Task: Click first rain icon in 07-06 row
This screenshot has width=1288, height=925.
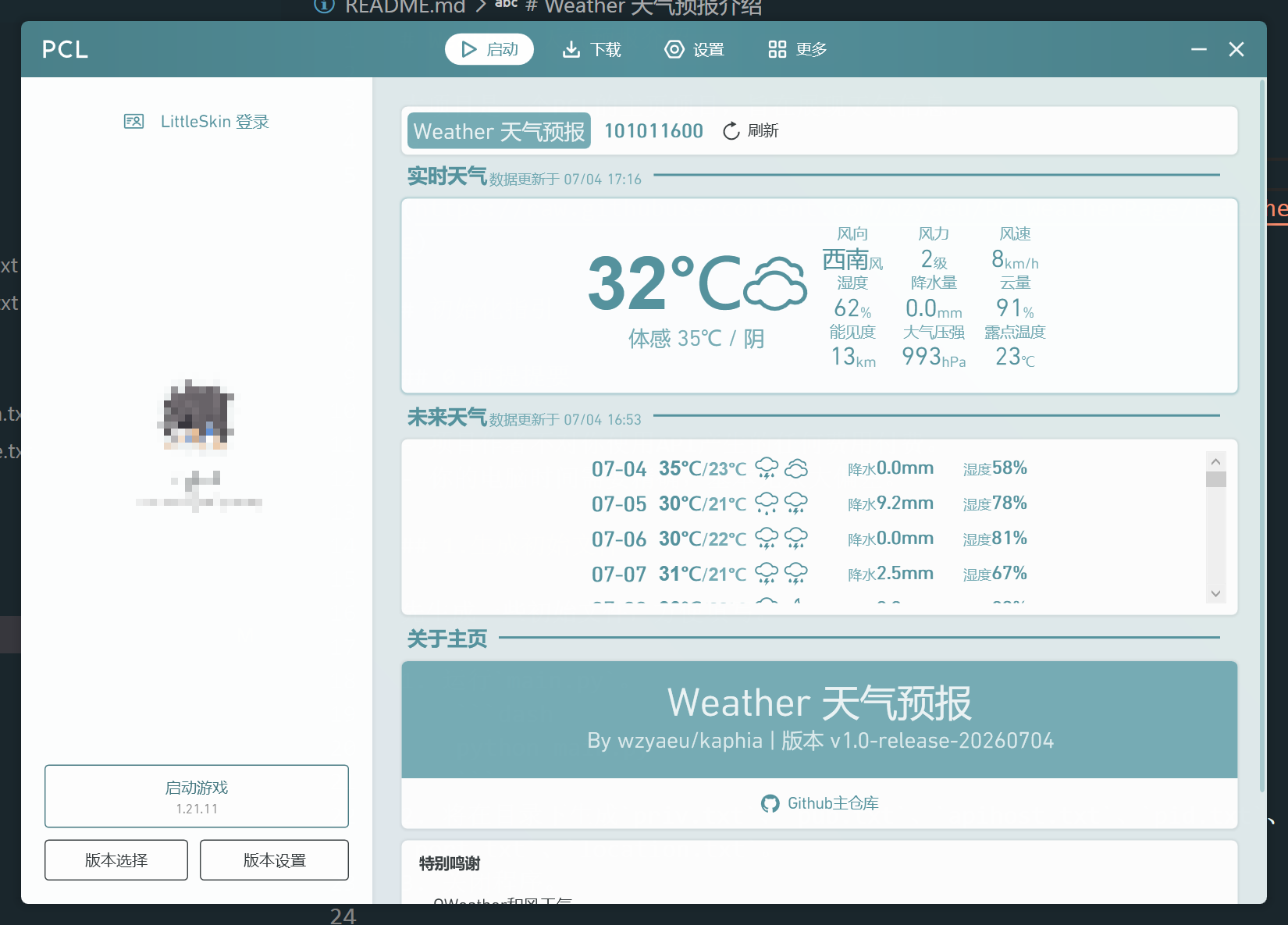Action: [x=767, y=538]
